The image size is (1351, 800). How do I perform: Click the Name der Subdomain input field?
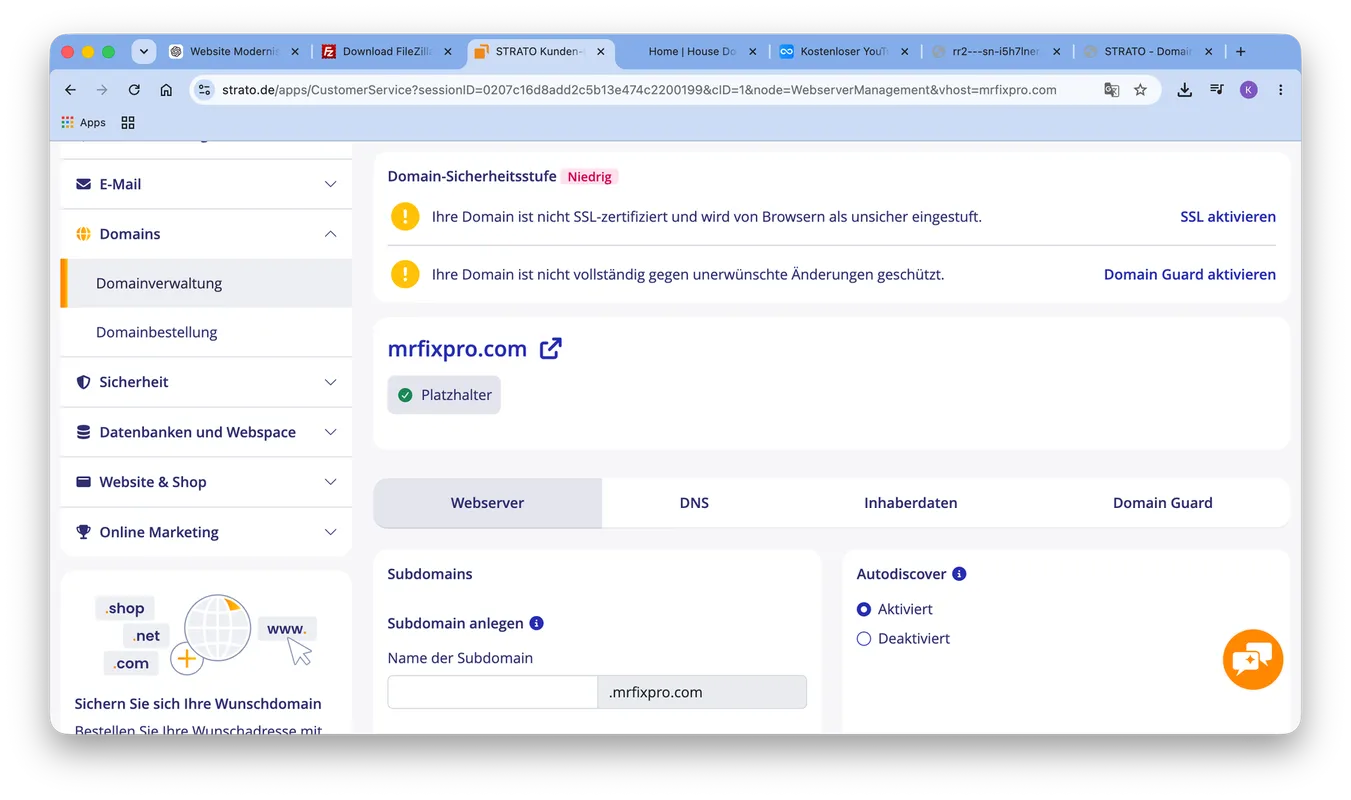[492, 692]
